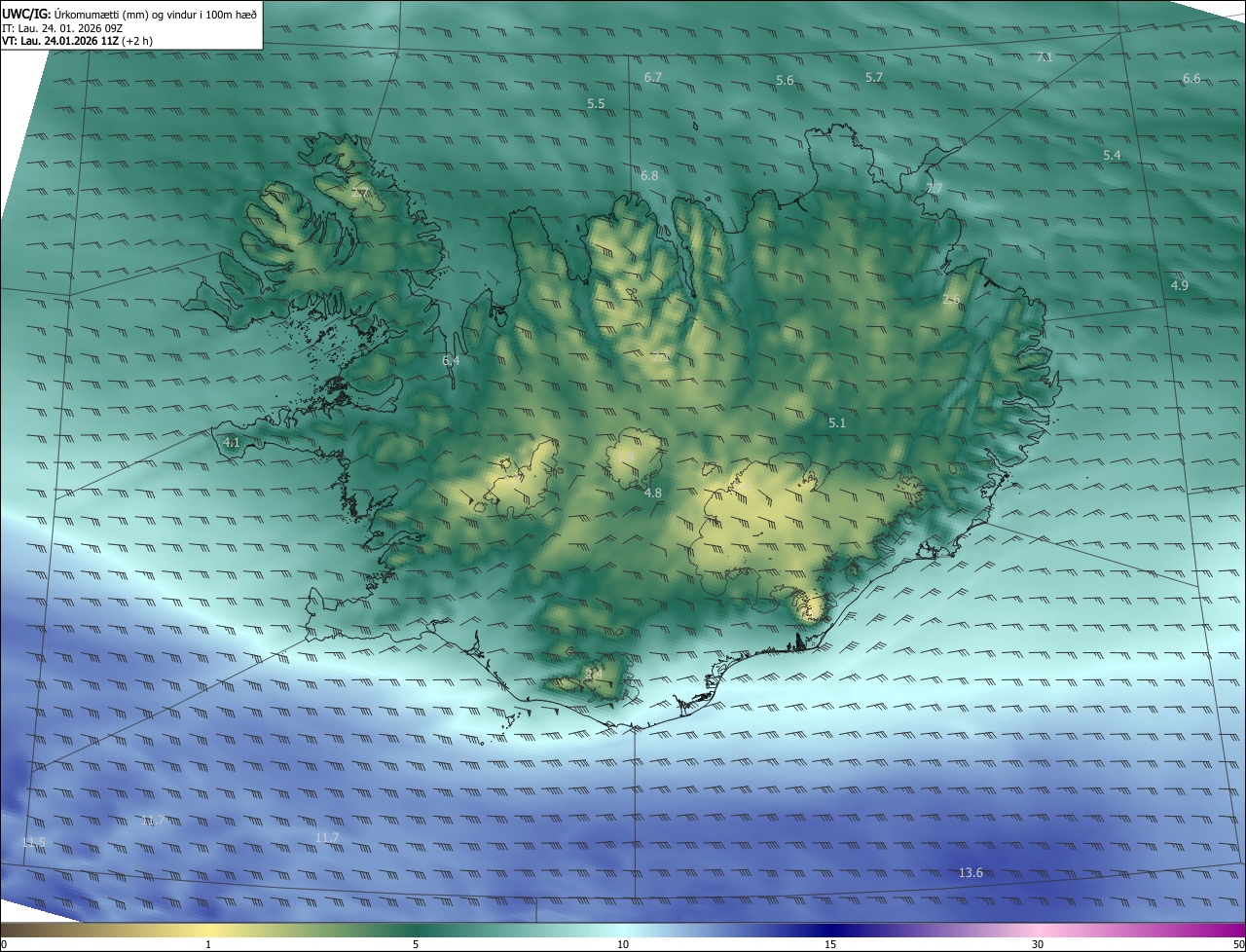Click the 4.9 value label on the map

point(1179,286)
